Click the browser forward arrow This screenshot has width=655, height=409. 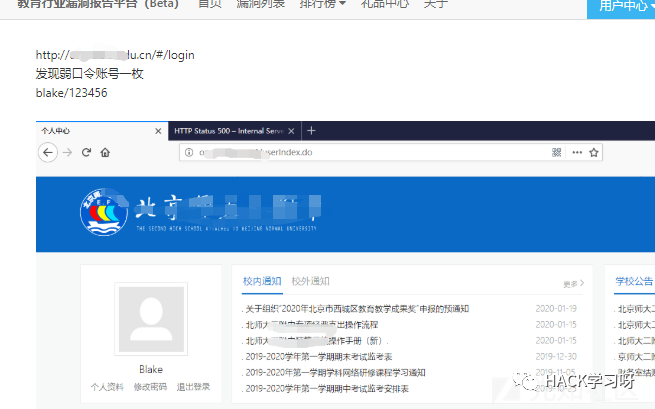(x=67, y=152)
